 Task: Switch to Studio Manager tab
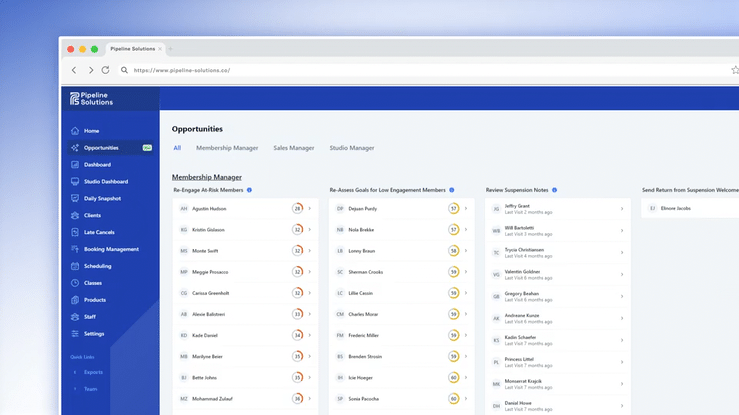(x=352, y=148)
